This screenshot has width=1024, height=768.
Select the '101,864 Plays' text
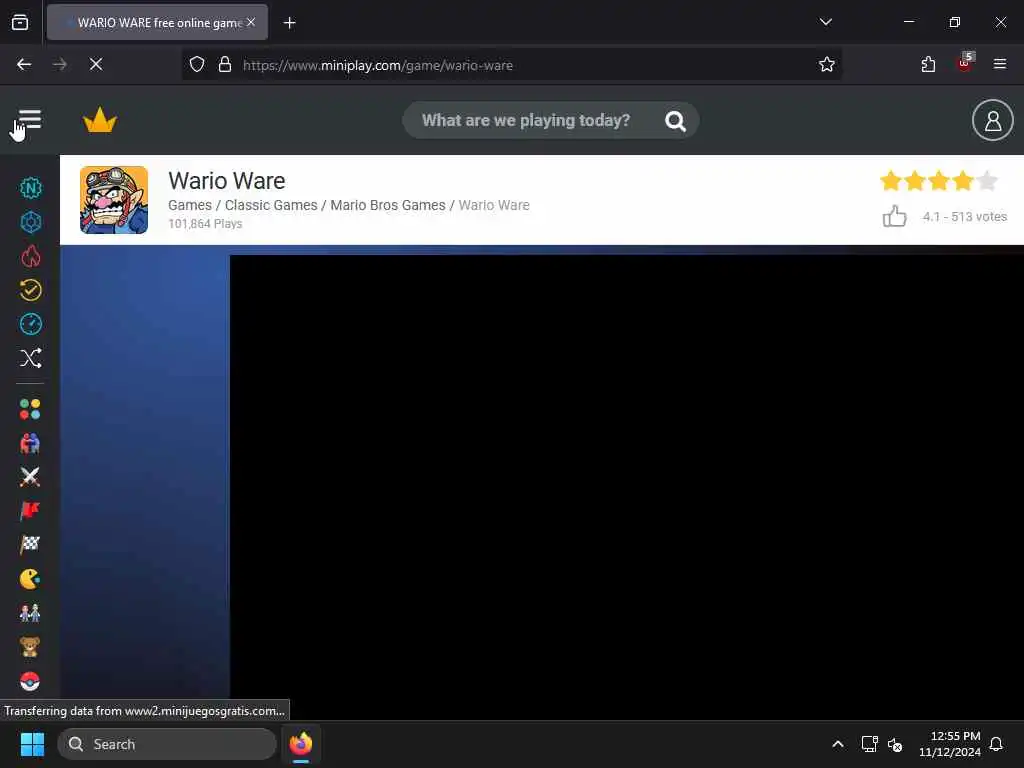(205, 223)
